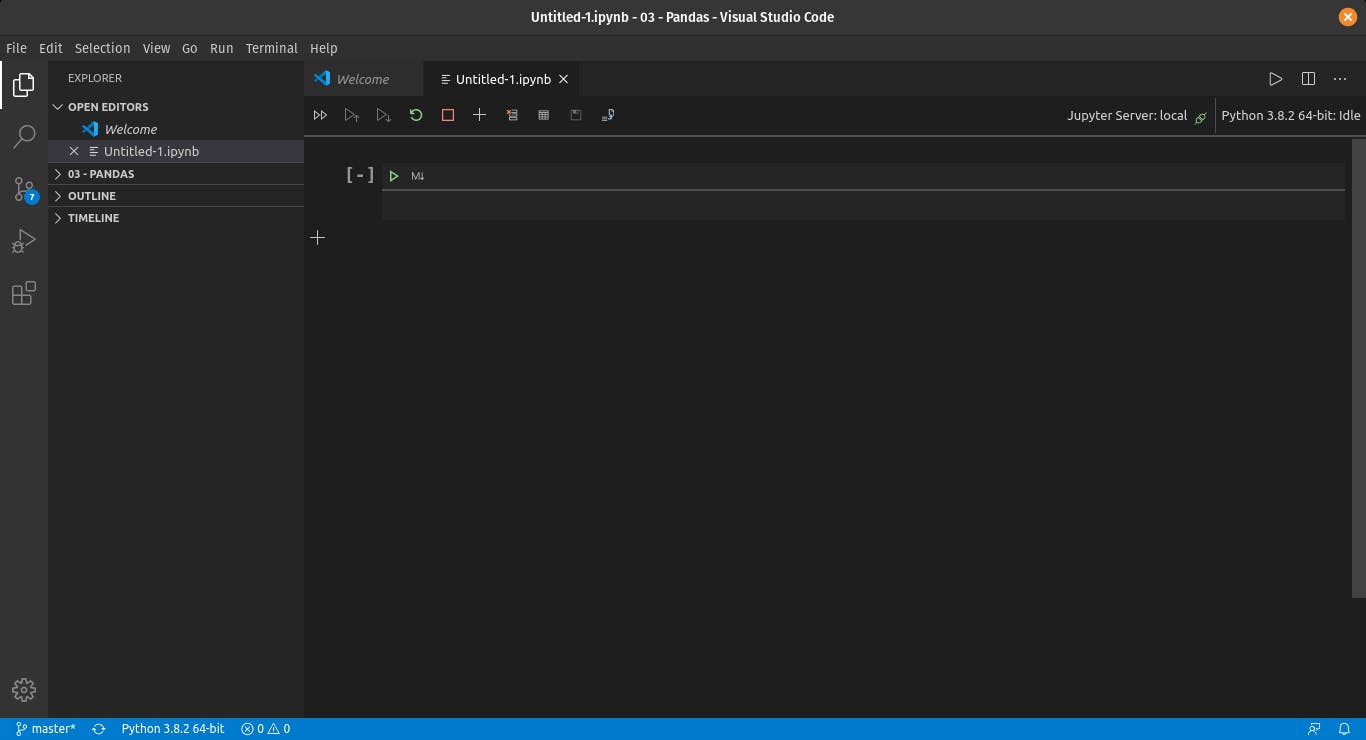Close the Untitled-1.ipynb tab

(x=563, y=79)
